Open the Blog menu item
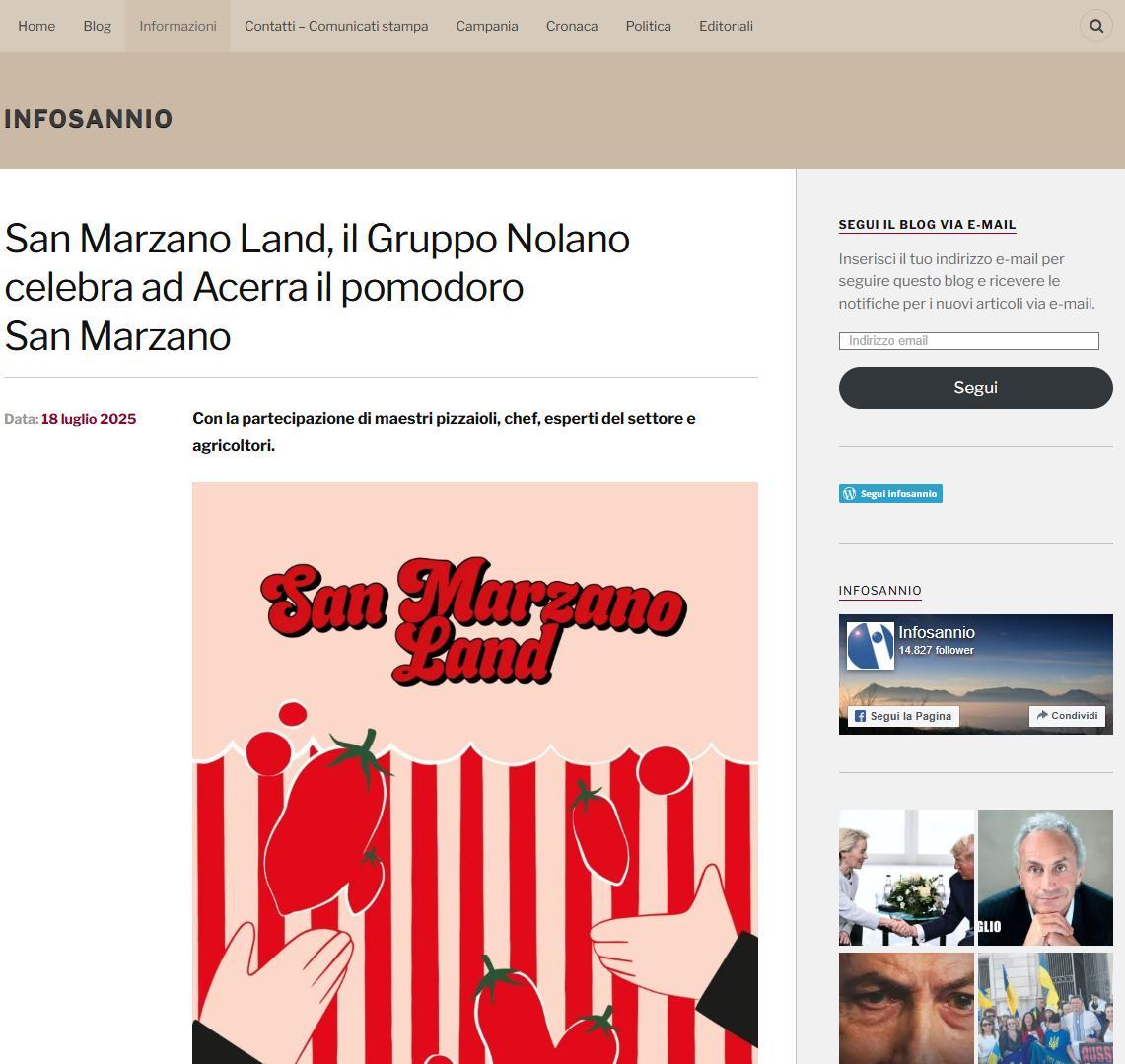Image resolution: width=1125 pixels, height=1064 pixels. (x=97, y=26)
